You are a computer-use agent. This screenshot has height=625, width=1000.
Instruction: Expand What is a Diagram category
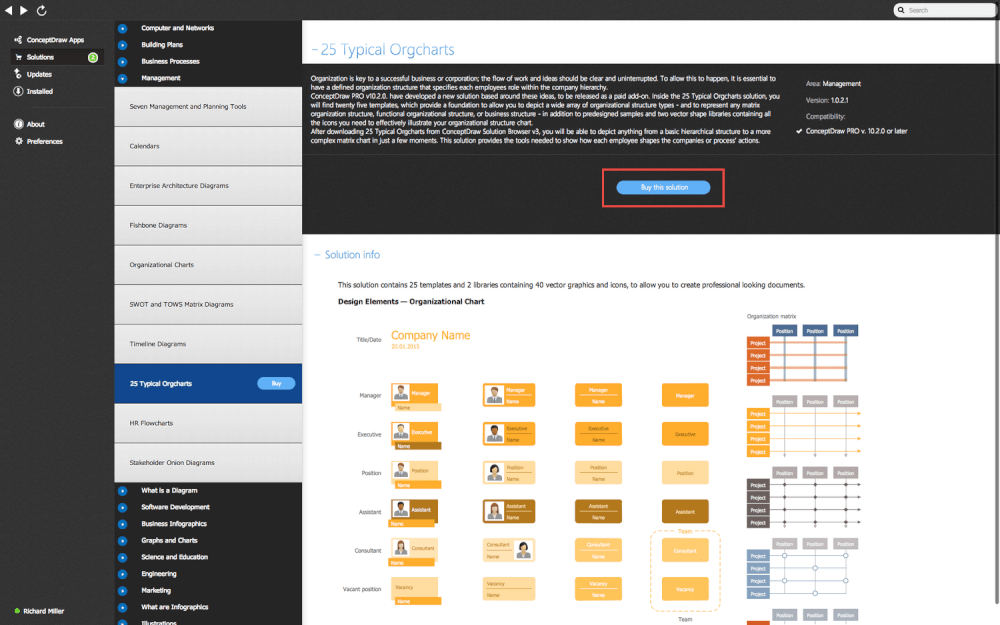pos(122,491)
